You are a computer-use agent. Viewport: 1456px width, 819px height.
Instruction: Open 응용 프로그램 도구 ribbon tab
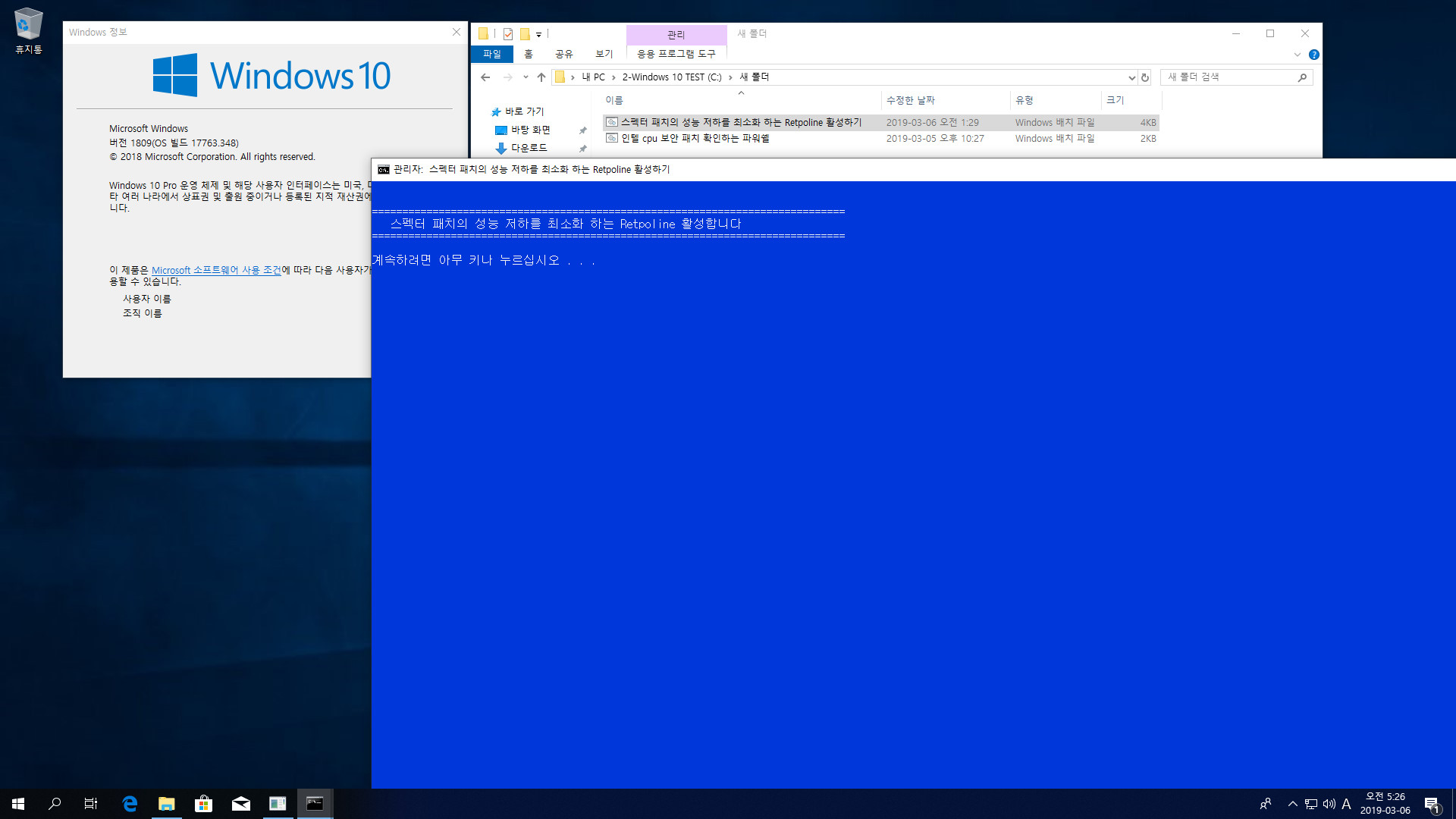point(676,54)
